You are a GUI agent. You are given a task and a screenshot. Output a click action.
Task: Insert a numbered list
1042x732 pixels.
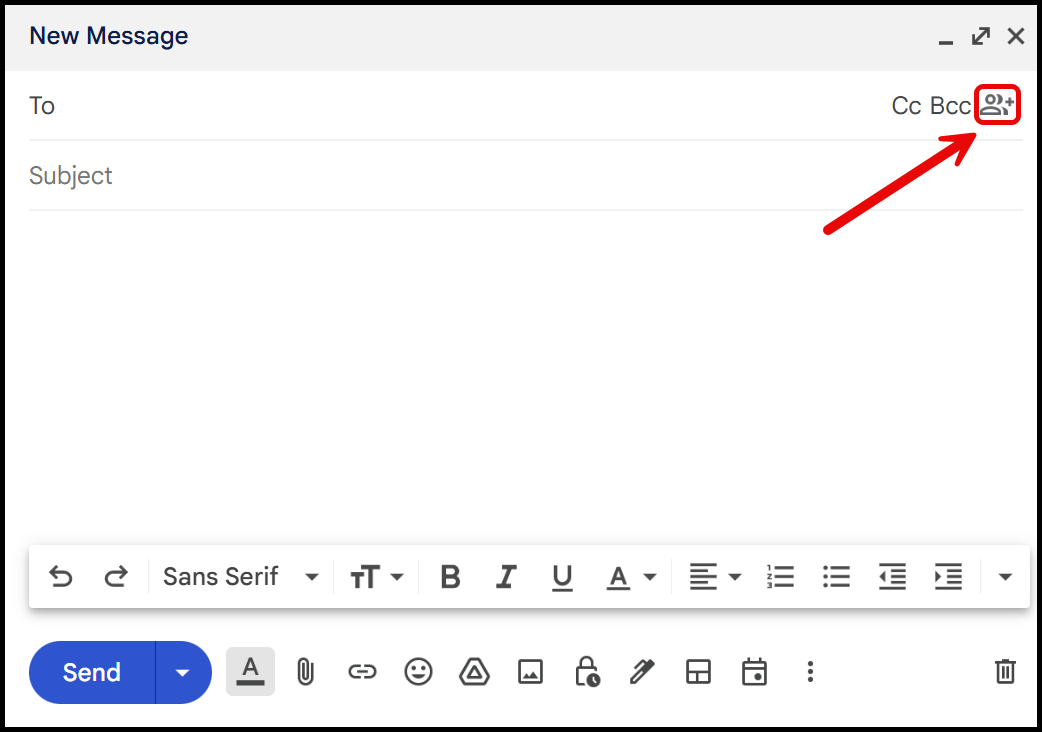pyautogui.click(x=780, y=577)
